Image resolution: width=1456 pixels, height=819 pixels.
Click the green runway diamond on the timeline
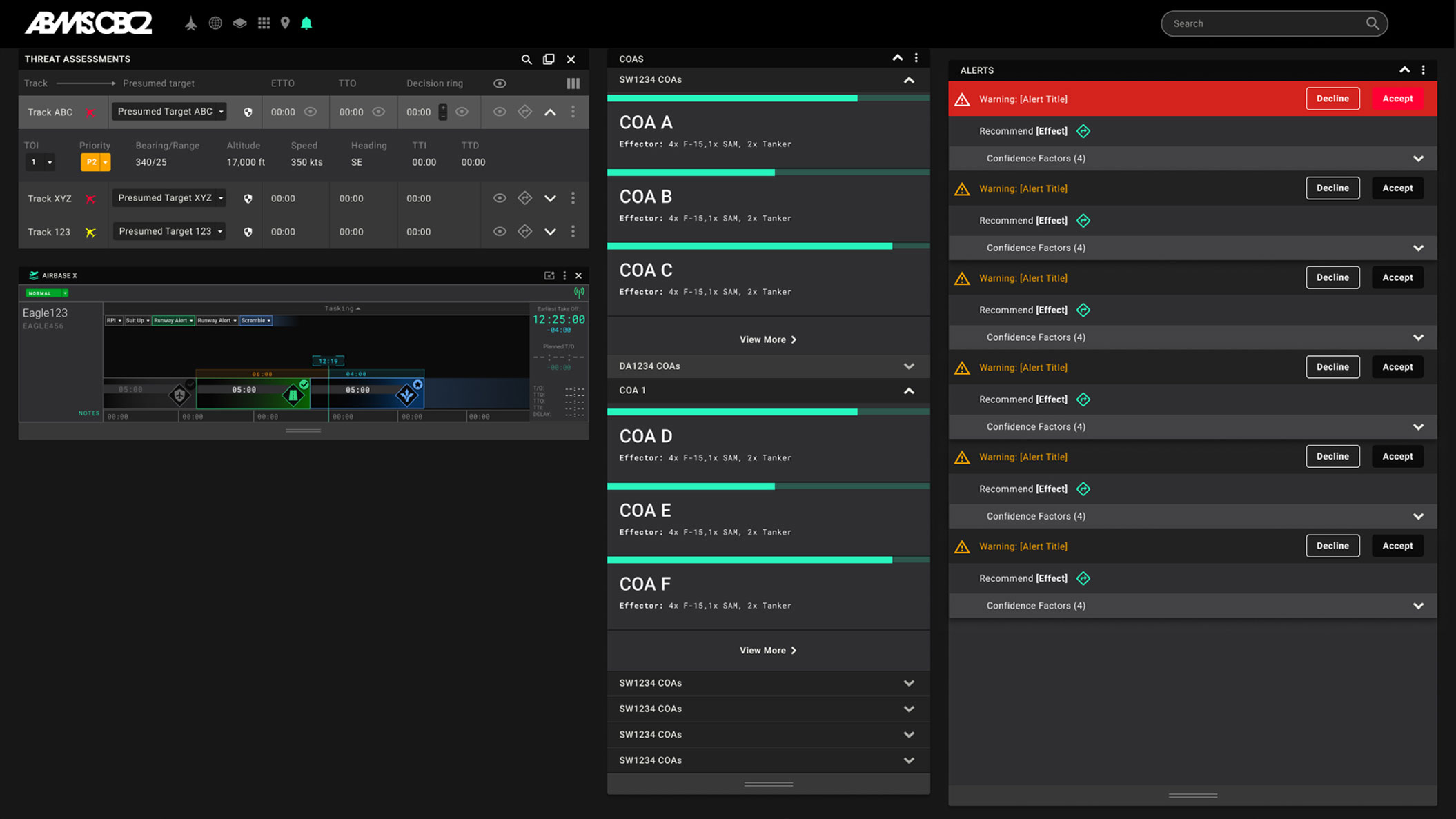(x=293, y=395)
